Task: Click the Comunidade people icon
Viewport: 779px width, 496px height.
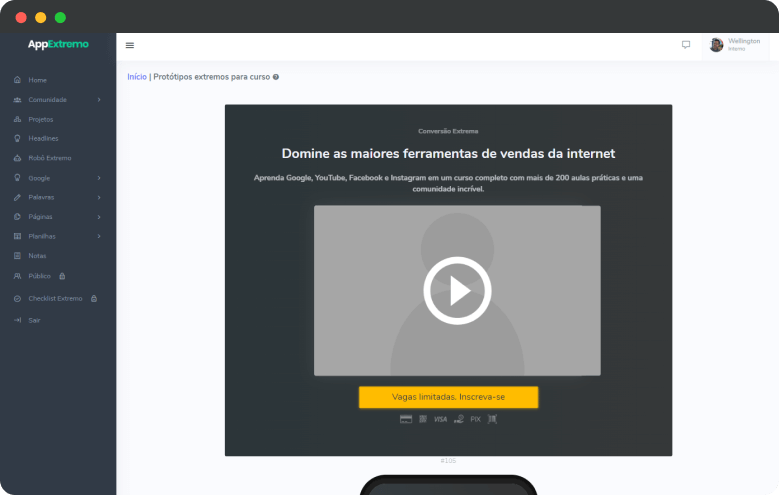Action: click(x=17, y=99)
